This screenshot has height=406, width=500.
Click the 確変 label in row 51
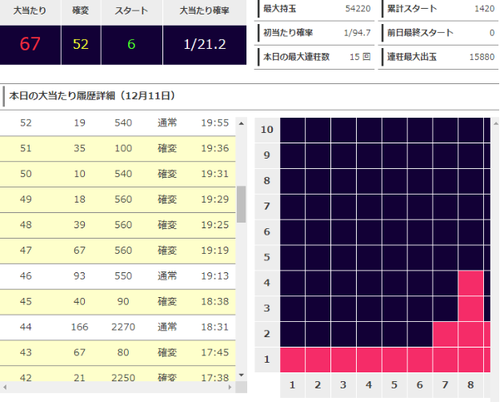tap(167, 148)
